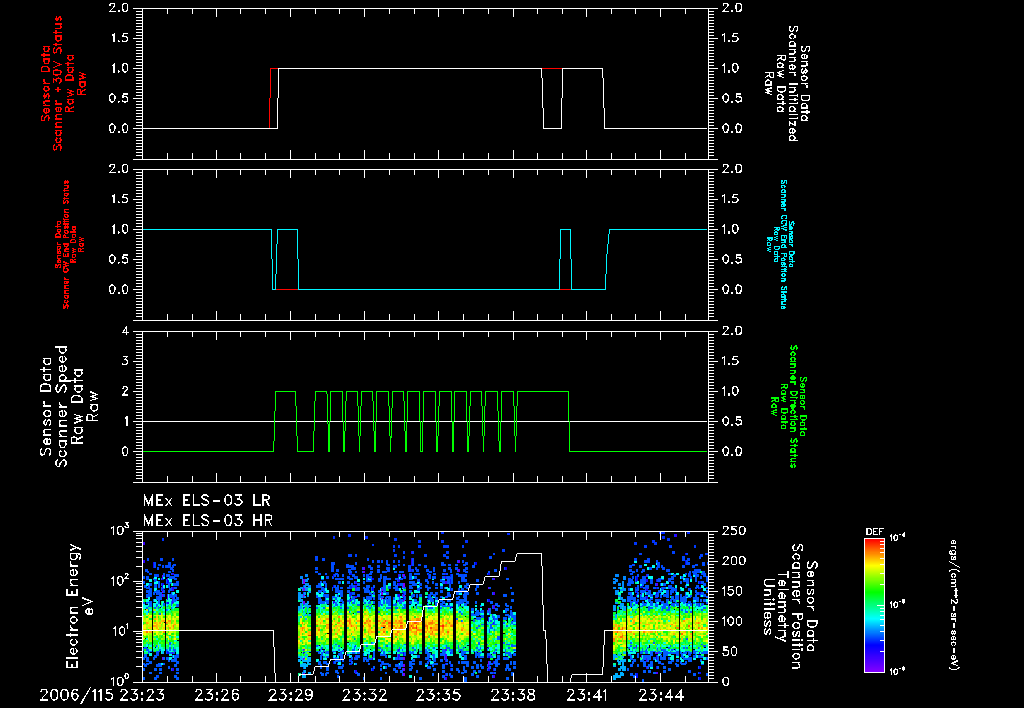Click the '100' scanner position tick label
Screen dimensions: 1024x708
pyautogui.click(x=735, y=622)
